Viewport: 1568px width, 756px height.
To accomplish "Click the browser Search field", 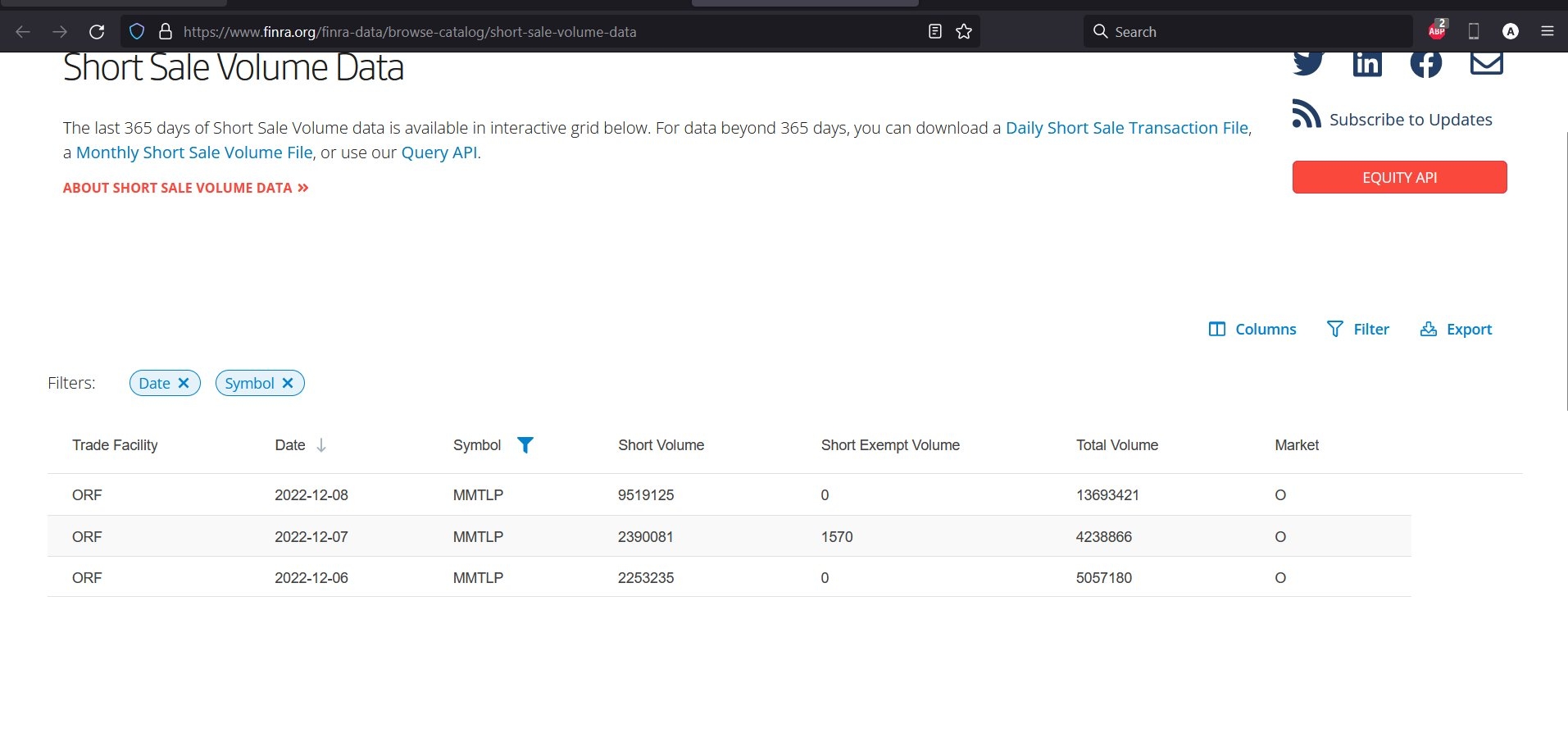I will (x=1248, y=32).
